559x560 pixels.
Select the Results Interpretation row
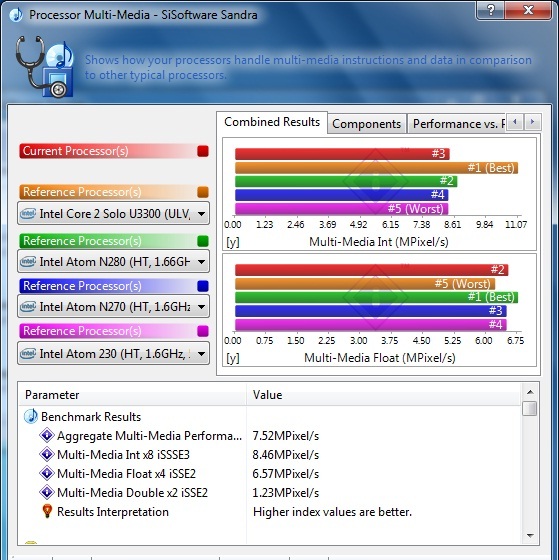[x=270, y=511]
